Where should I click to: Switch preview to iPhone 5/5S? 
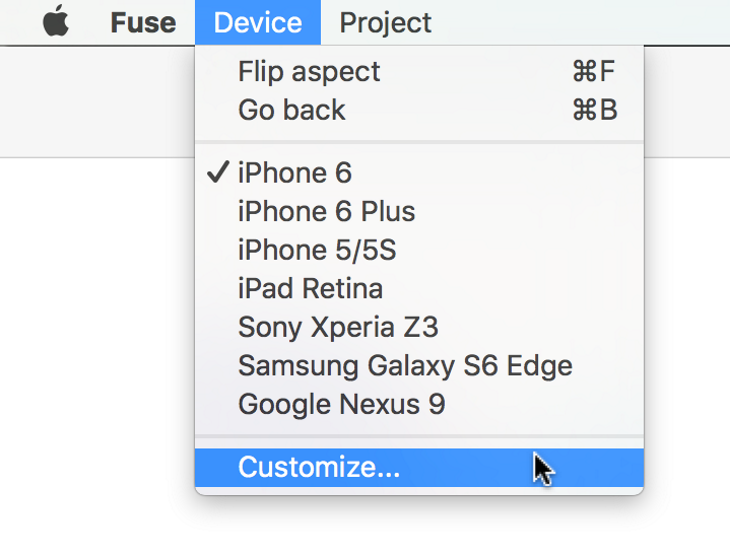[x=419, y=250]
